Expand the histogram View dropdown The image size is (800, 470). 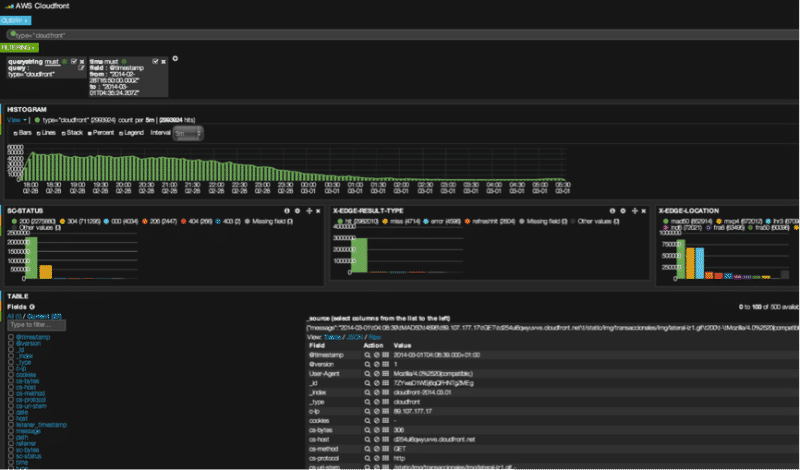[15, 120]
